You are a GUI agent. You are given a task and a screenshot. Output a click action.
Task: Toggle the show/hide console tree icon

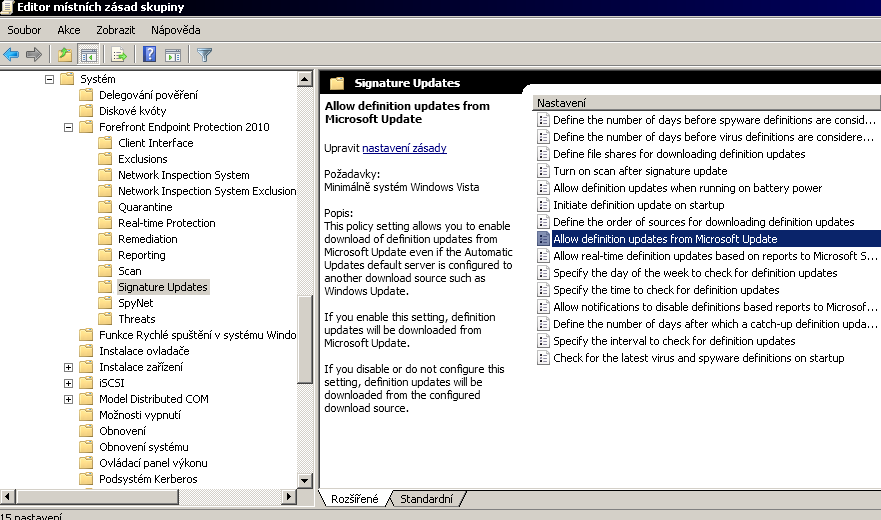click(89, 55)
